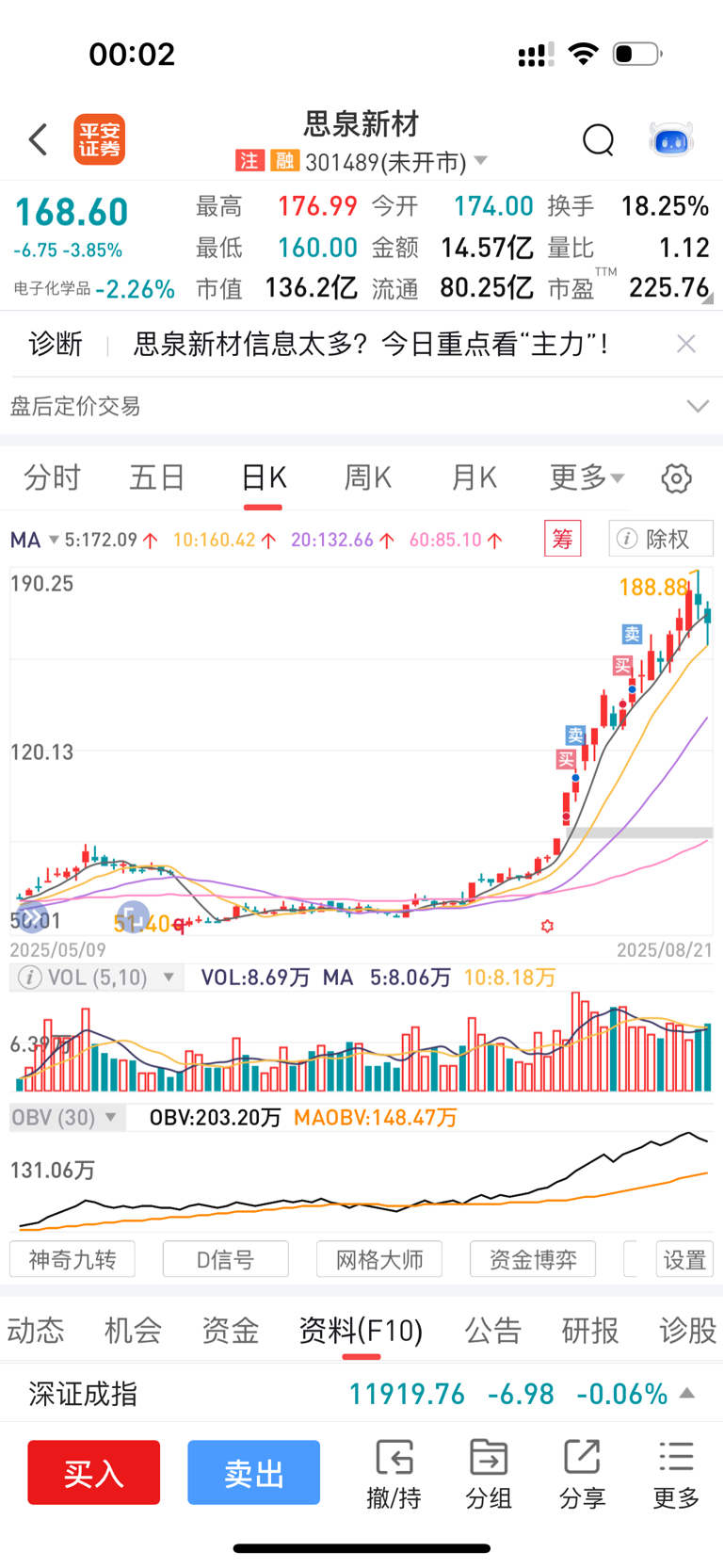The image size is (724, 1568).
Task: Open 除权 adjustment selector
Action: [661, 539]
